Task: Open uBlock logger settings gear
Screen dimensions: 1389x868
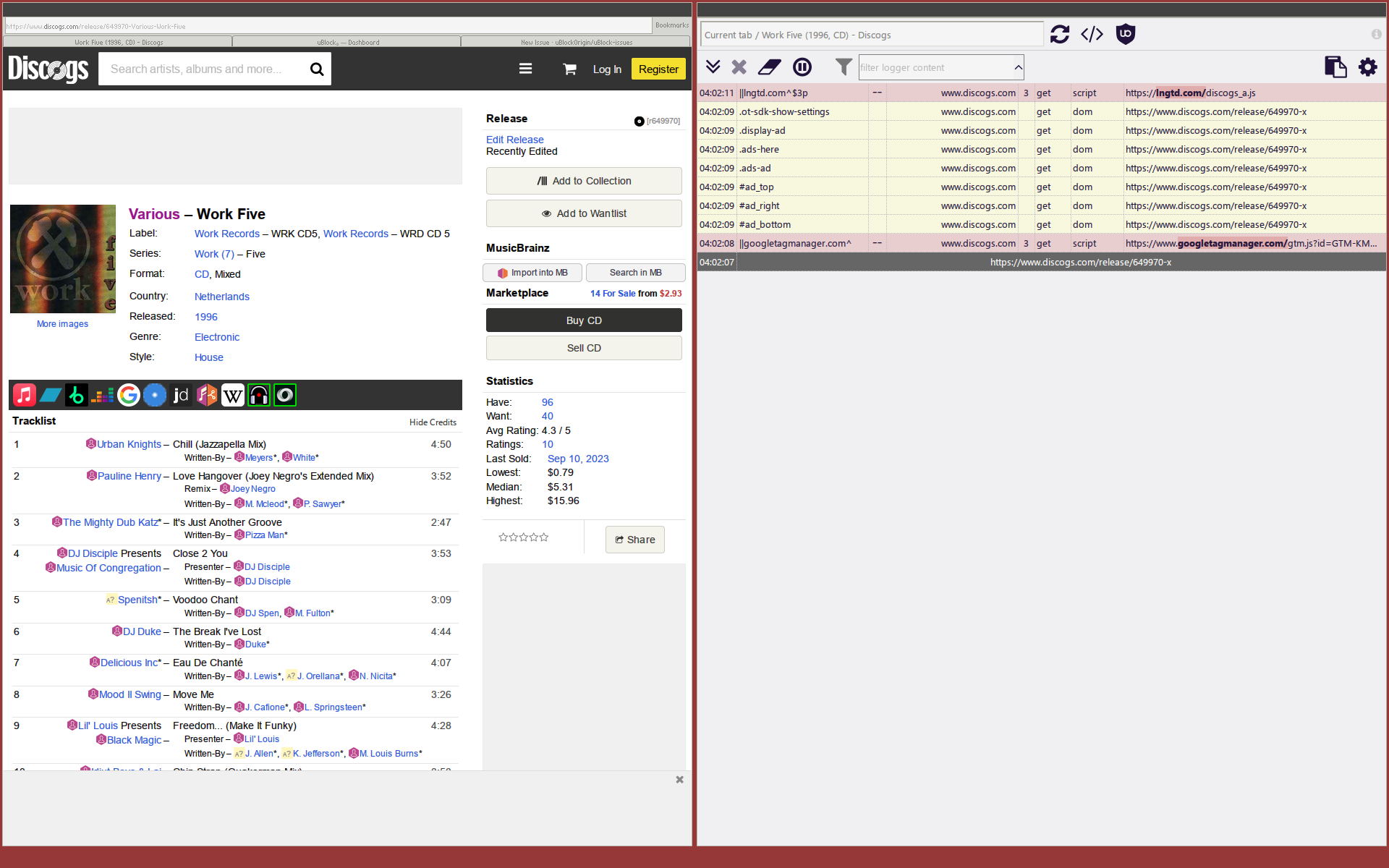Action: click(x=1368, y=67)
